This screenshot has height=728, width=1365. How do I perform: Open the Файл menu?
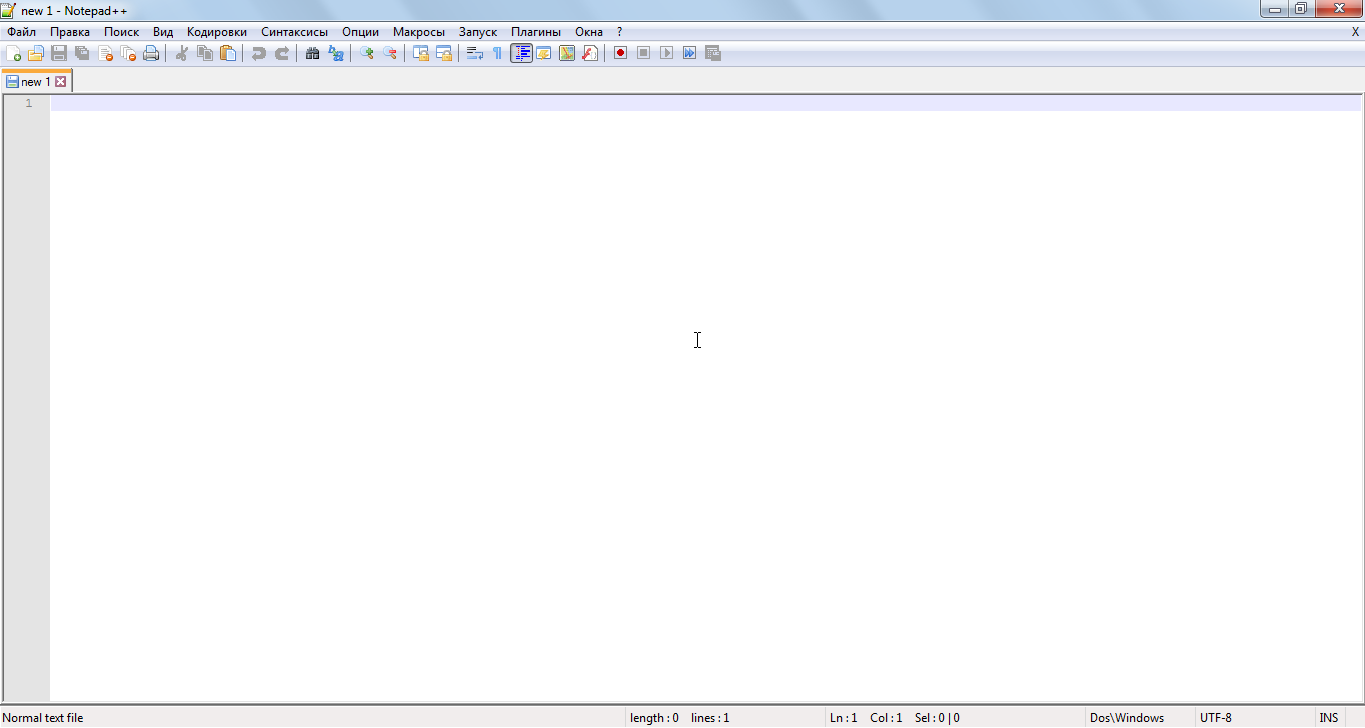point(21,32)
